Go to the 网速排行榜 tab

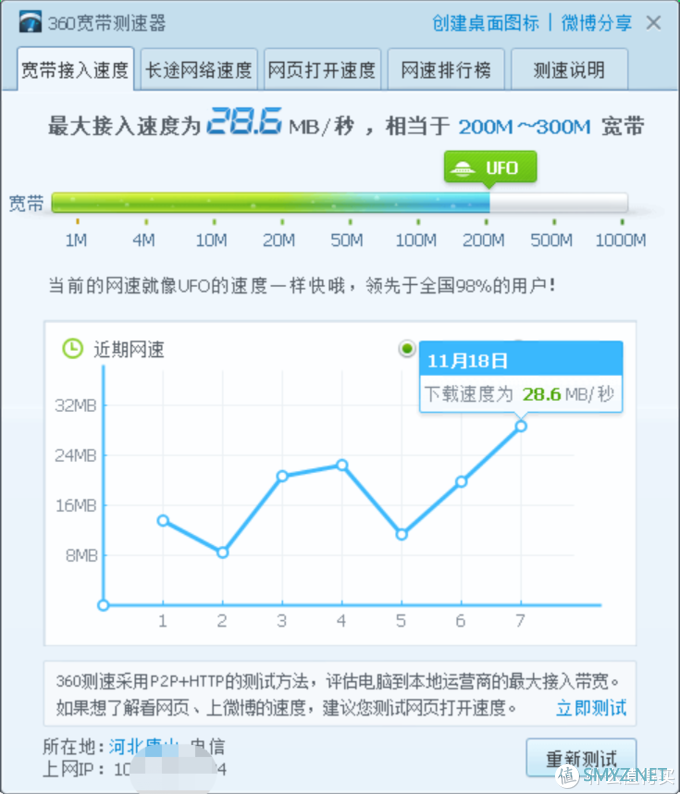[x=446, y=69]
